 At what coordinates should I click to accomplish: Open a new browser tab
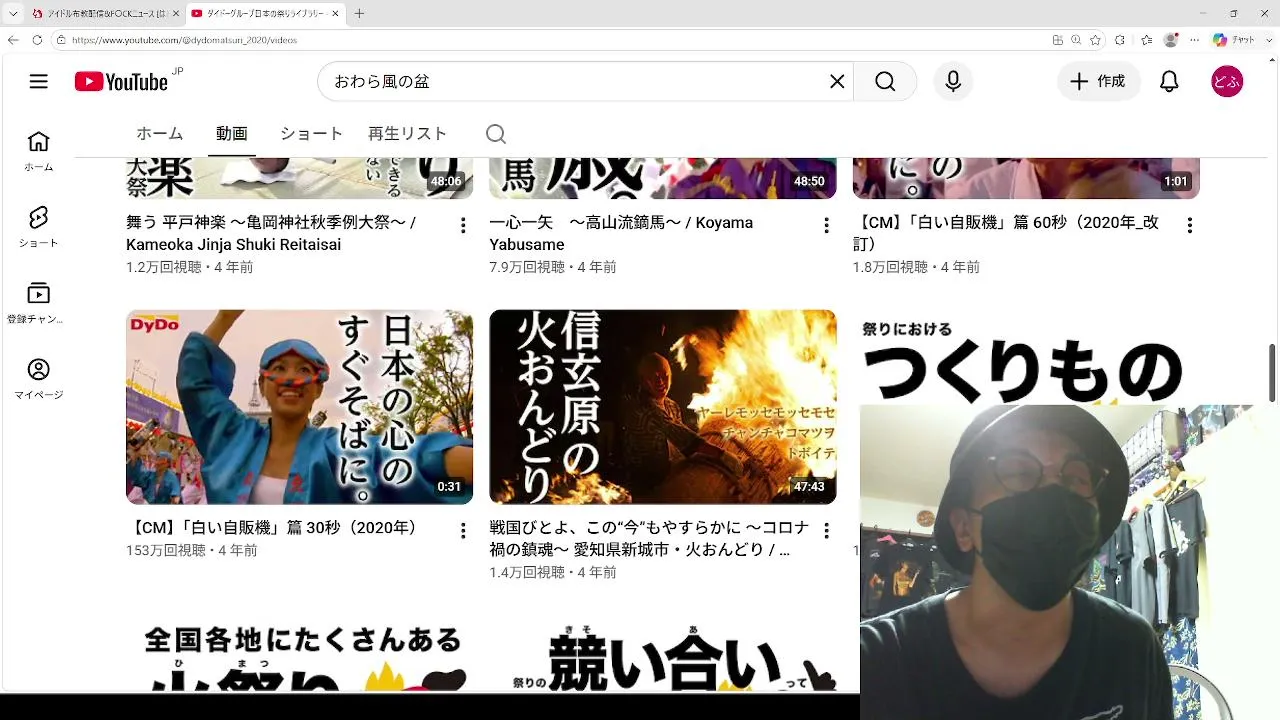(359, 13)
